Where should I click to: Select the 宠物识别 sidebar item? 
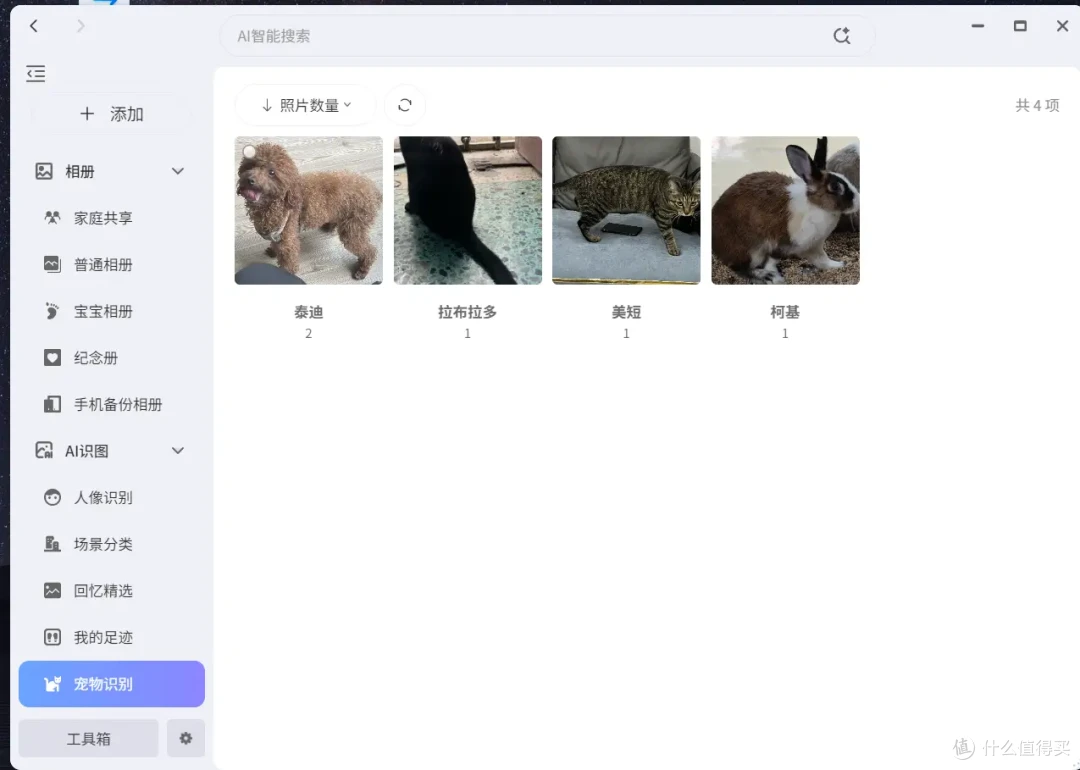(112, 684)
